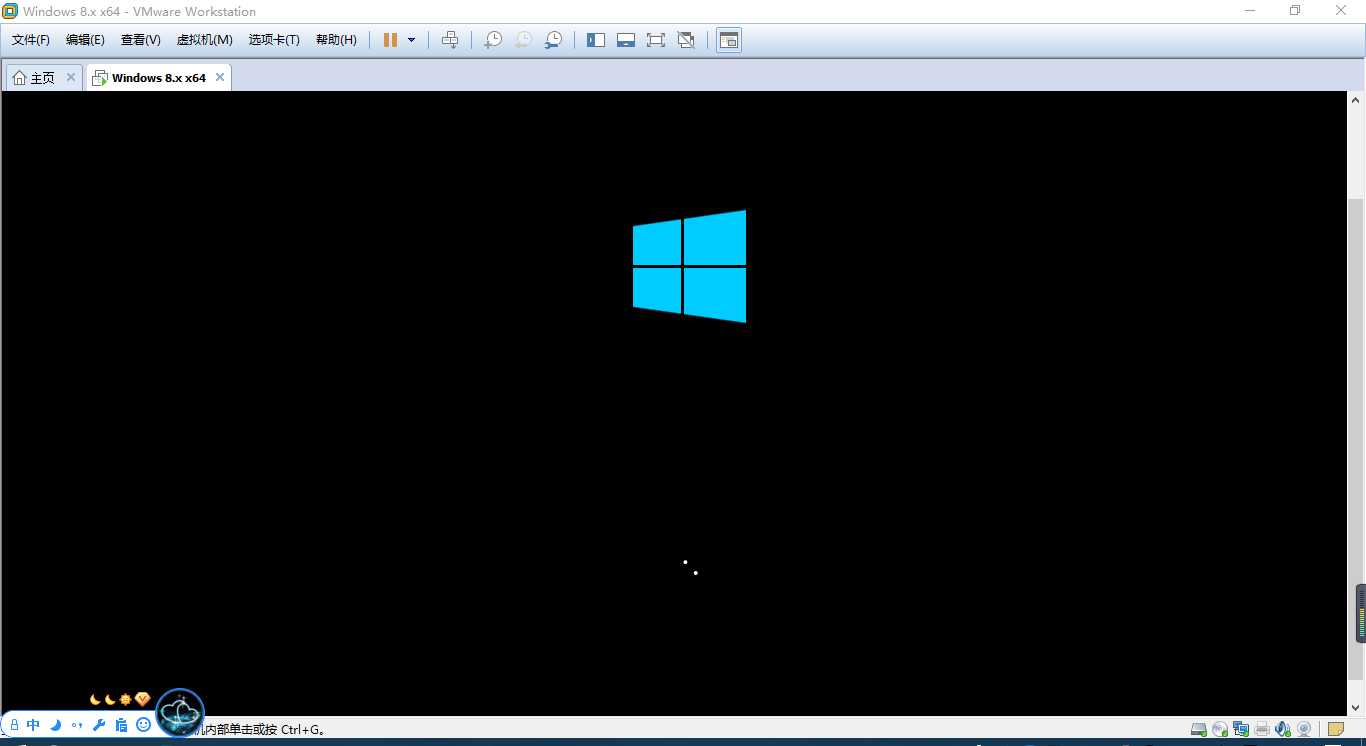
Task: Click the webcam device status icon
Action: [1304, 729]
